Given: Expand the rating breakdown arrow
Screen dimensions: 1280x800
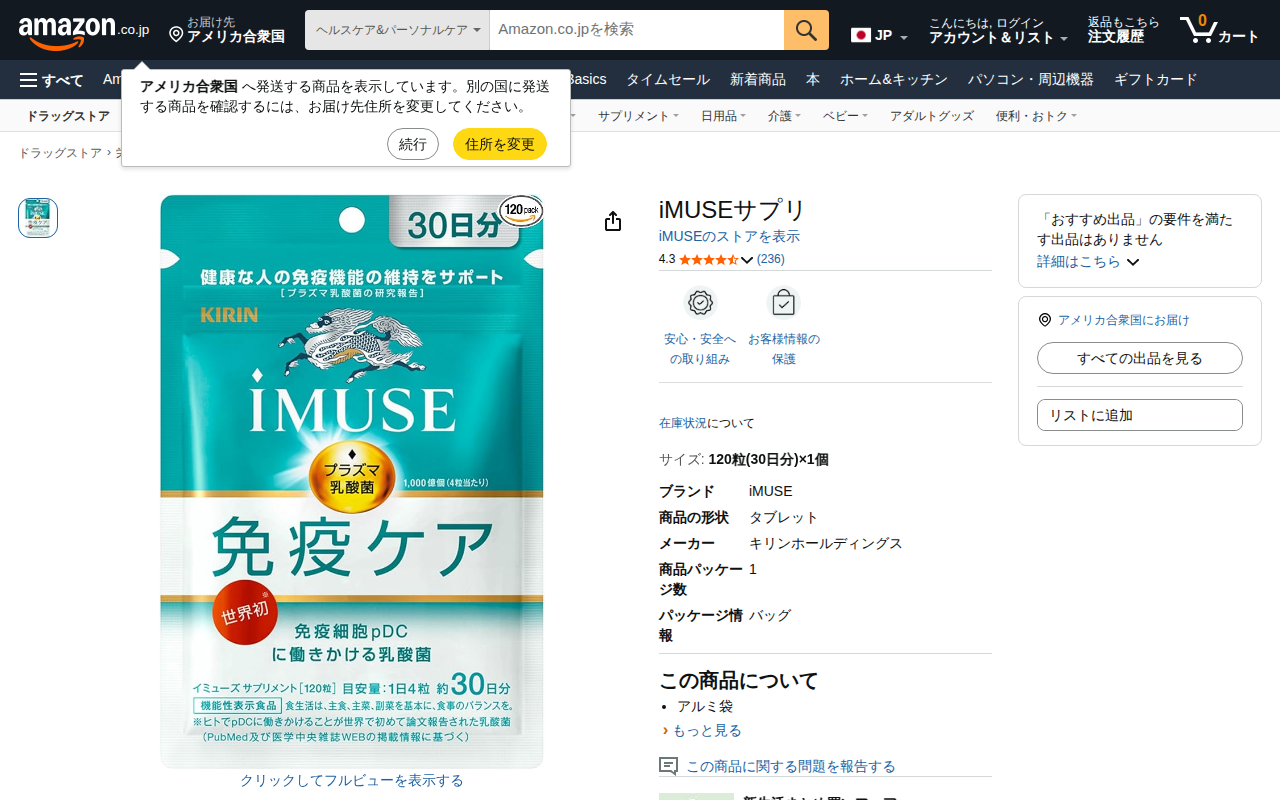Looking at the screenshot, I should [x=746, y=260].
